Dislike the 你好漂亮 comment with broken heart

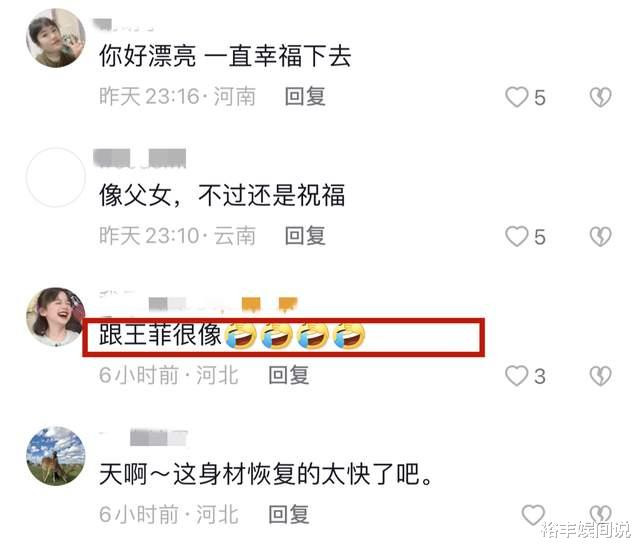[x=600, y=97]
